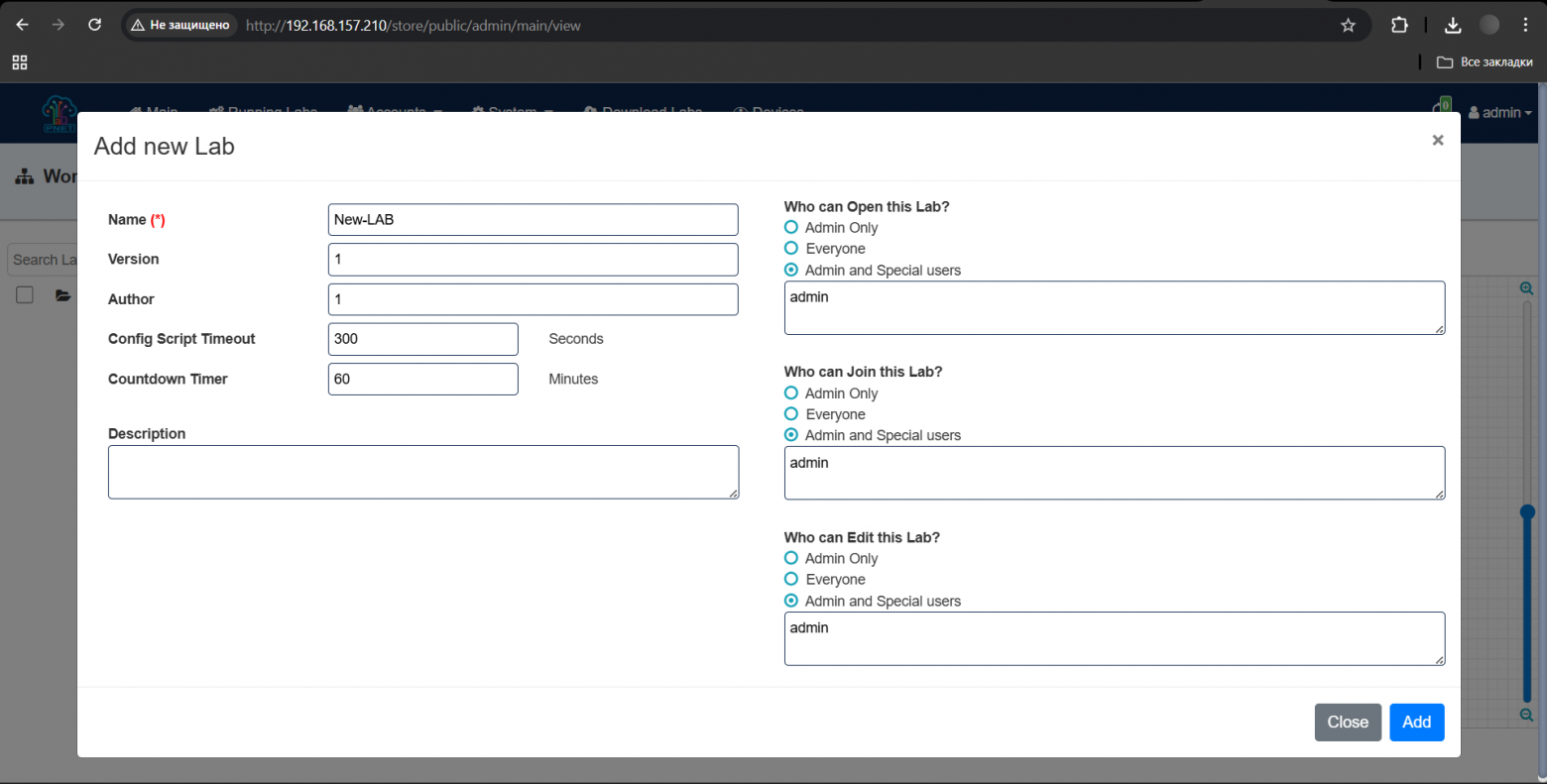Click the zoom-in magnifier above the slider
The image size is (1547, 784).
coord(1527,288)
